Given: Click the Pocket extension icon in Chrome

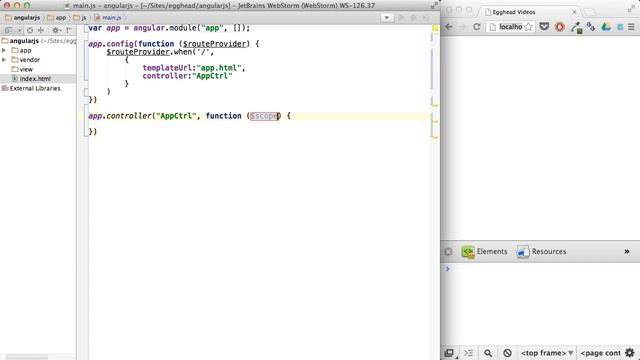Looking at the screenshot, I should point(544,27).
